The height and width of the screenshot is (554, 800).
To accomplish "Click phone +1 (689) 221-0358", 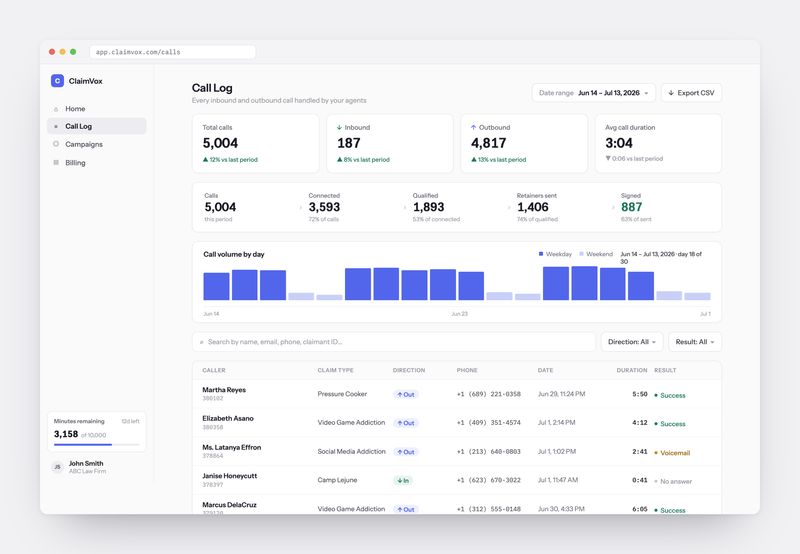I will point(489,394).
